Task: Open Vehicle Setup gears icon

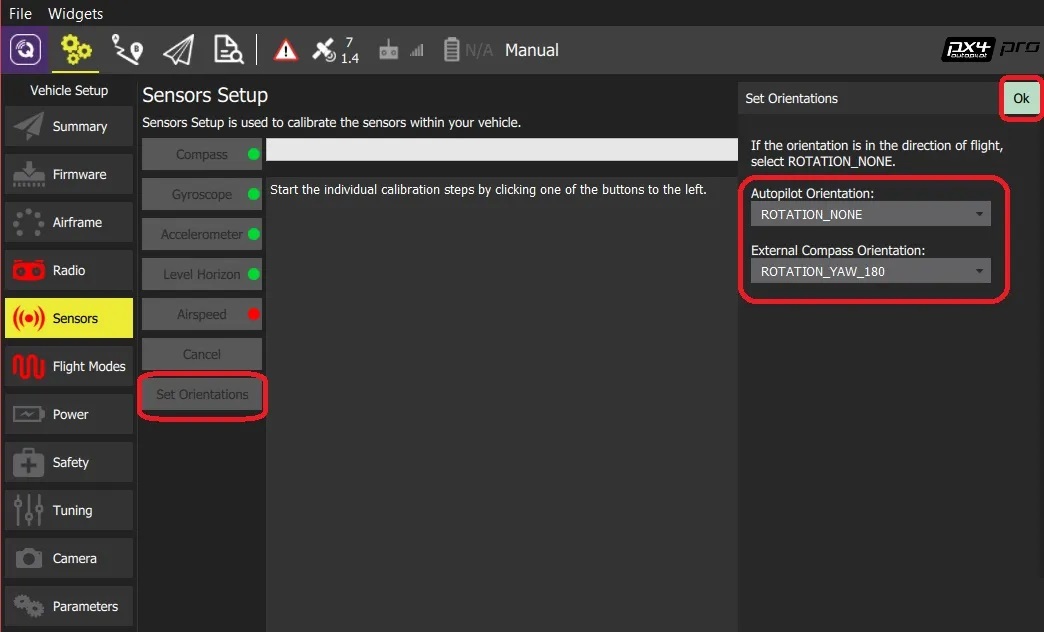Action: (x=75, y=49)
